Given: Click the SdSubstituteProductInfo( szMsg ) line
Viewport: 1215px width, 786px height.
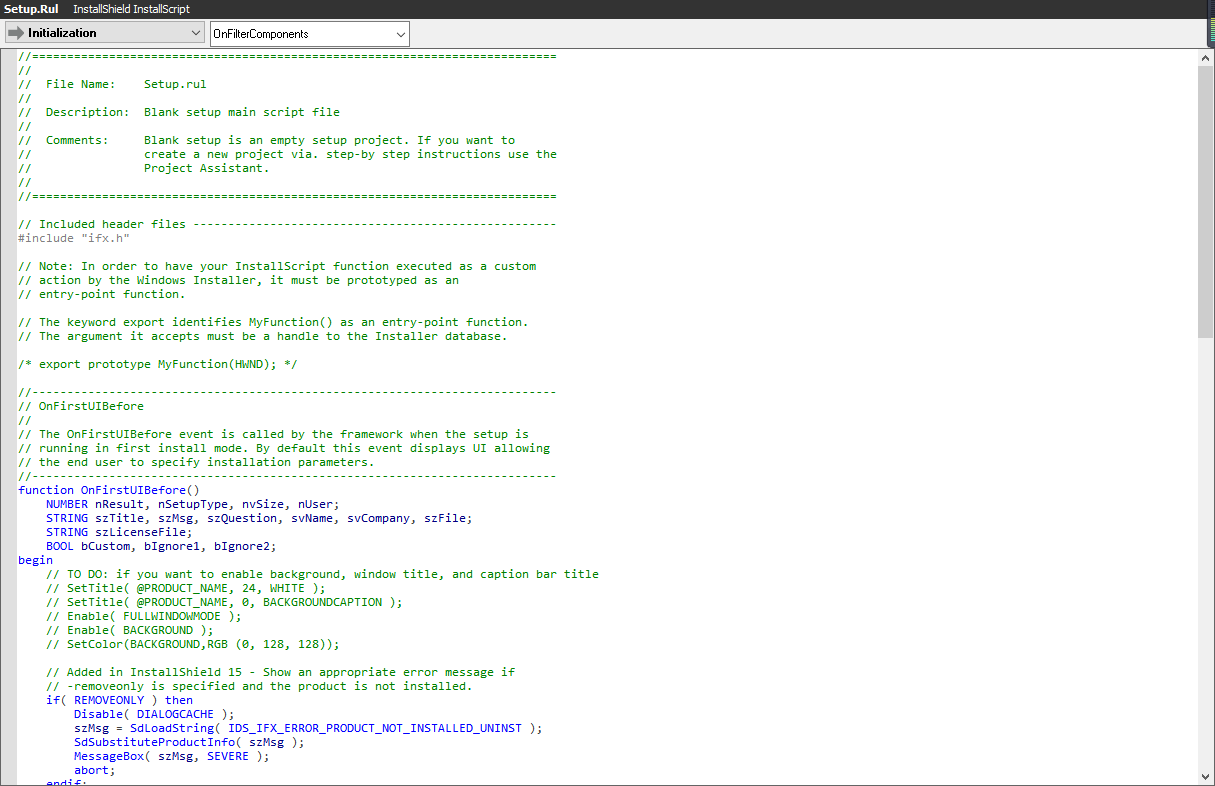Looking at the screenshot, I should [x=190, y=741].
